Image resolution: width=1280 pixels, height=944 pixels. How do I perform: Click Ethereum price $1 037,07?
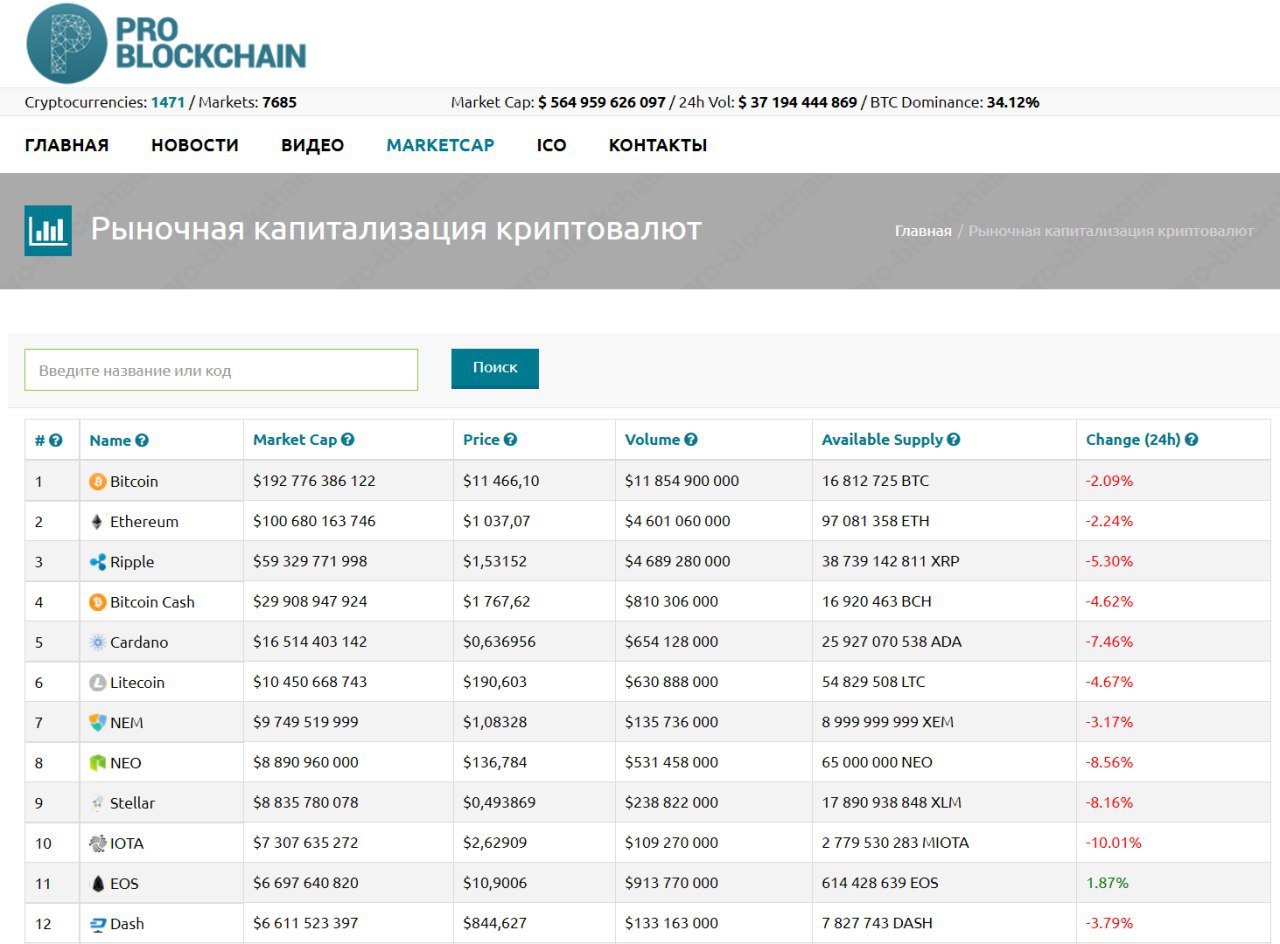[x=497, y=521]
